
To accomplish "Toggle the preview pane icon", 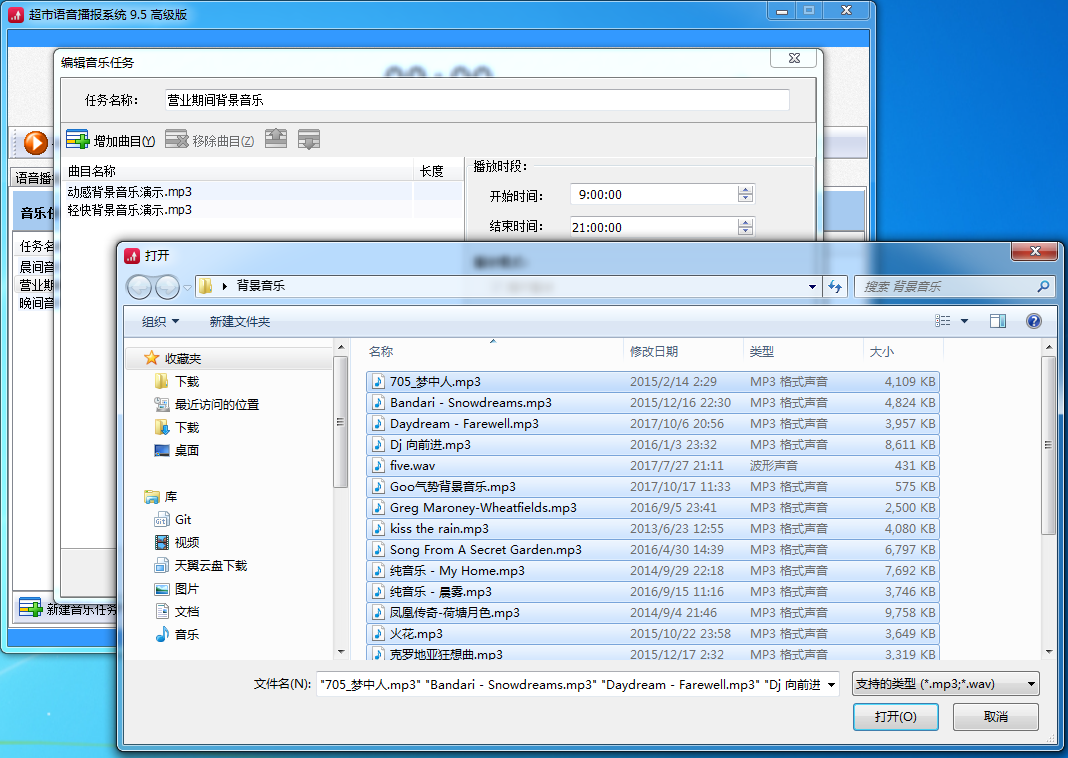I will pyautogui.click(x=998, y=321).
